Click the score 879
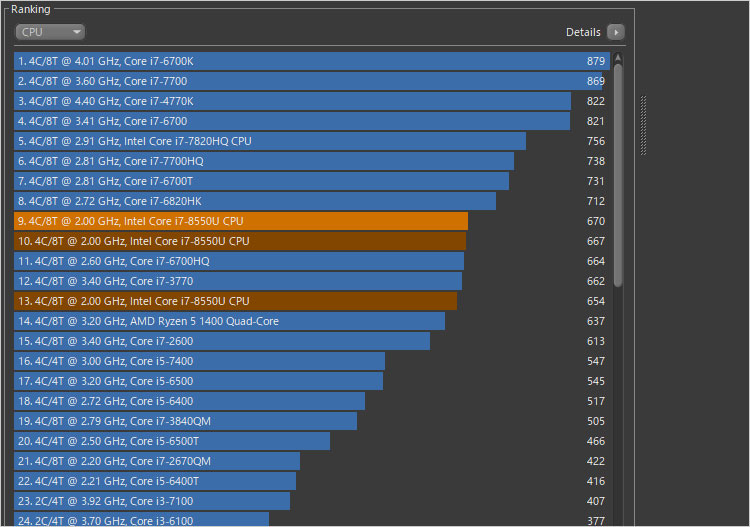Viewport: 750px width, 527px height. click(596, 61)
